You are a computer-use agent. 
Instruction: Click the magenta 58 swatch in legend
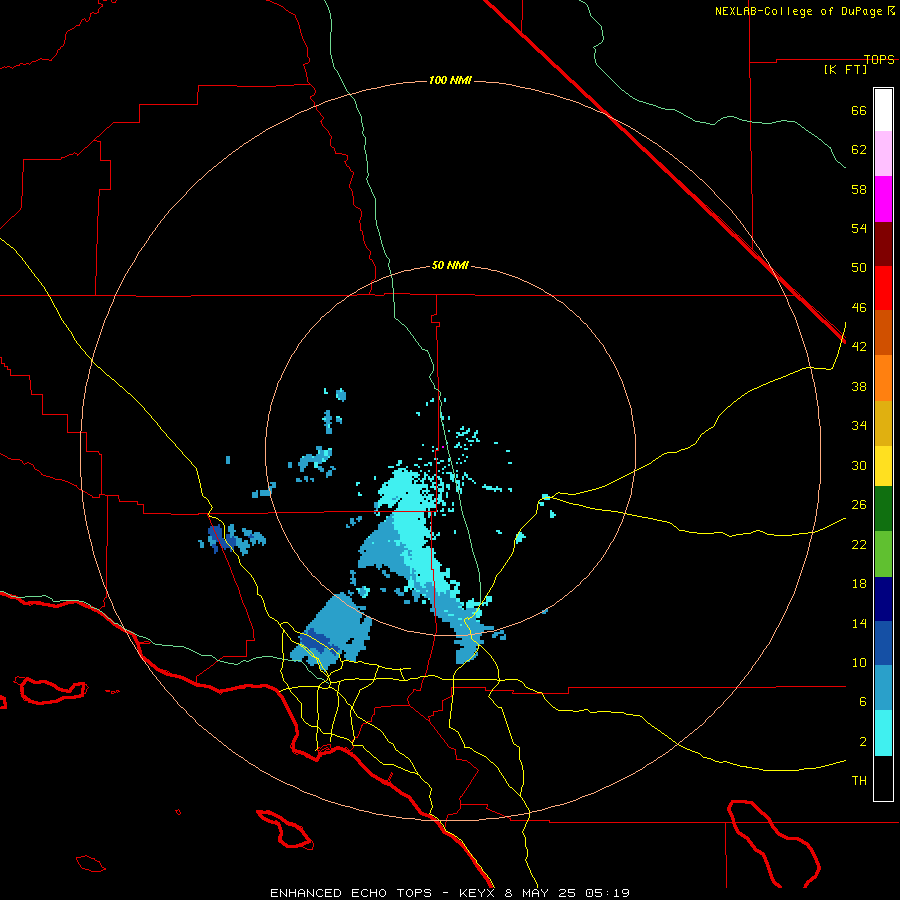pyautogui.click(x=883, y=199)
